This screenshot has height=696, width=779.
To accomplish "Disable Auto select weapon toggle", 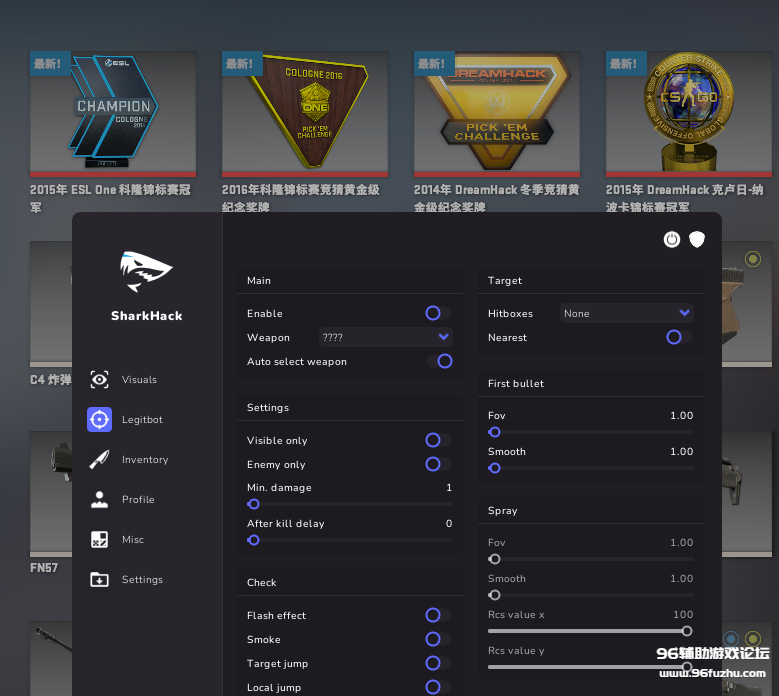I will [440, 362].
